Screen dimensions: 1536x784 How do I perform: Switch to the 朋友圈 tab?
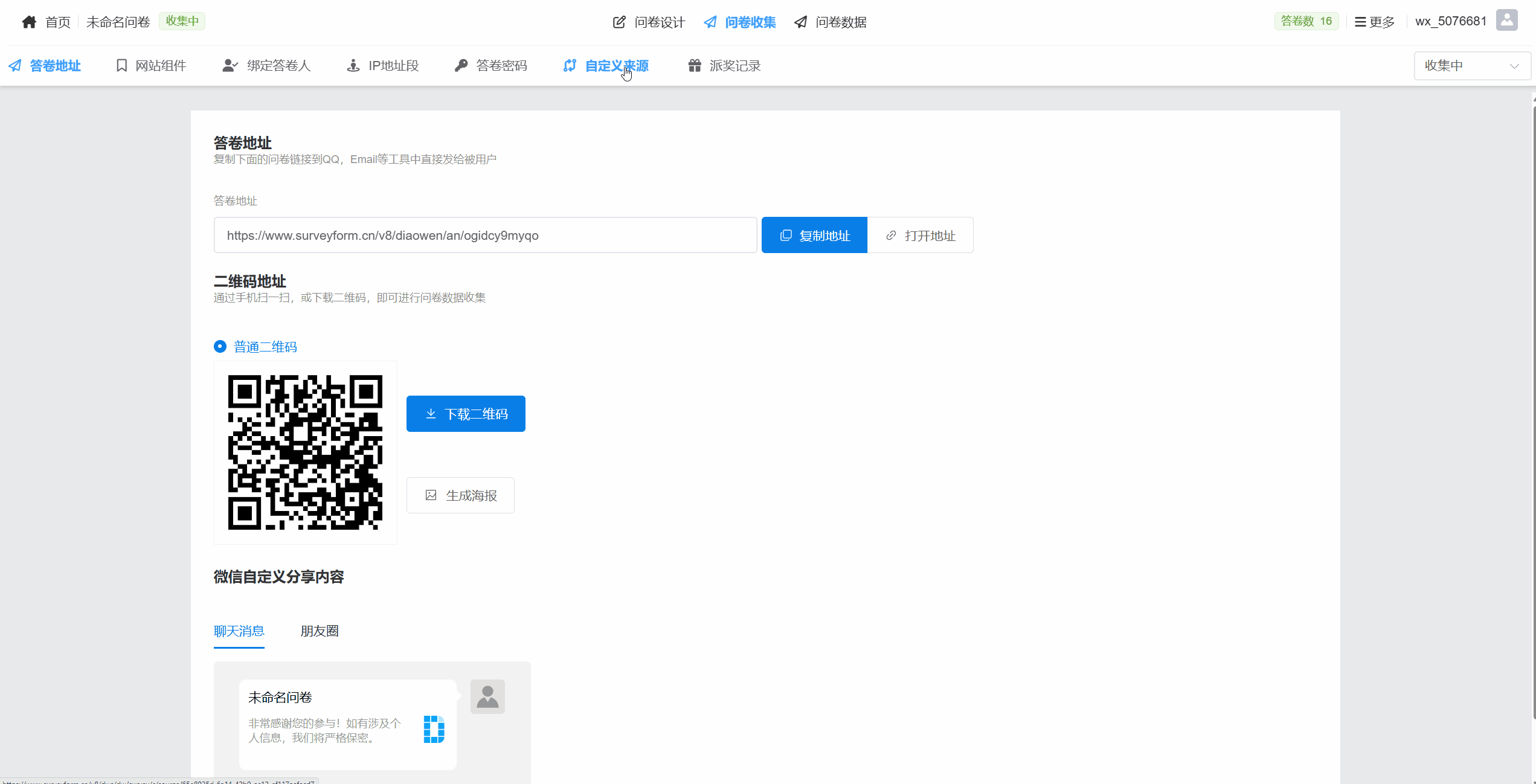click(320, 631)
